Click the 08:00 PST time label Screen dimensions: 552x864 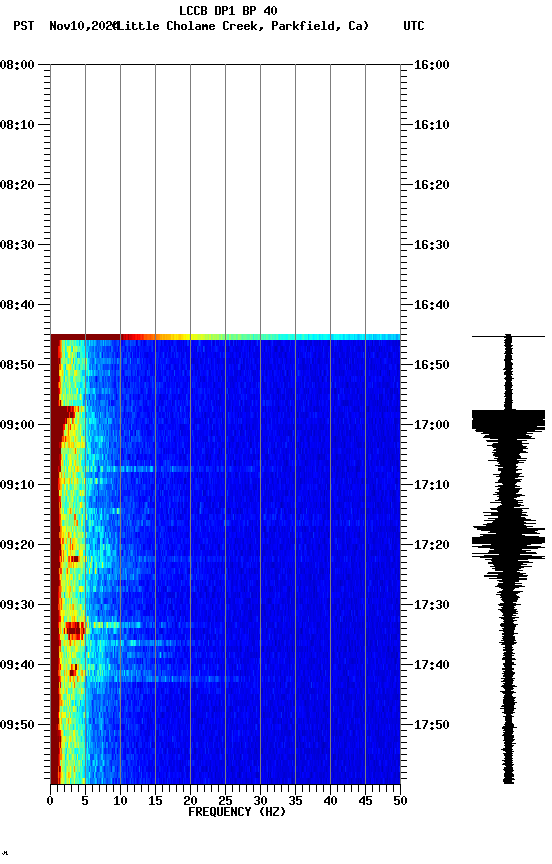point(17,65)
